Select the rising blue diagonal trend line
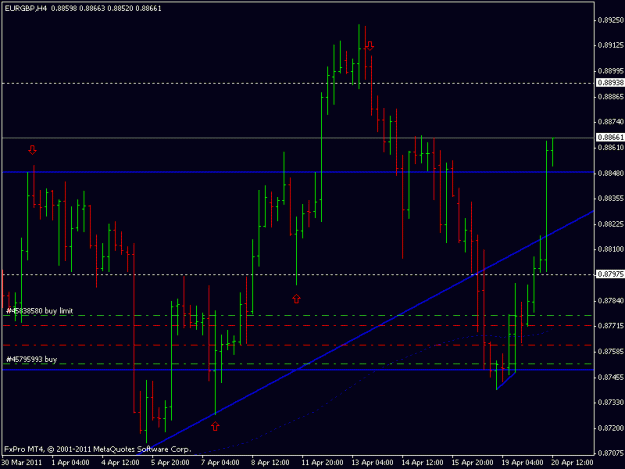 [365, 333]
